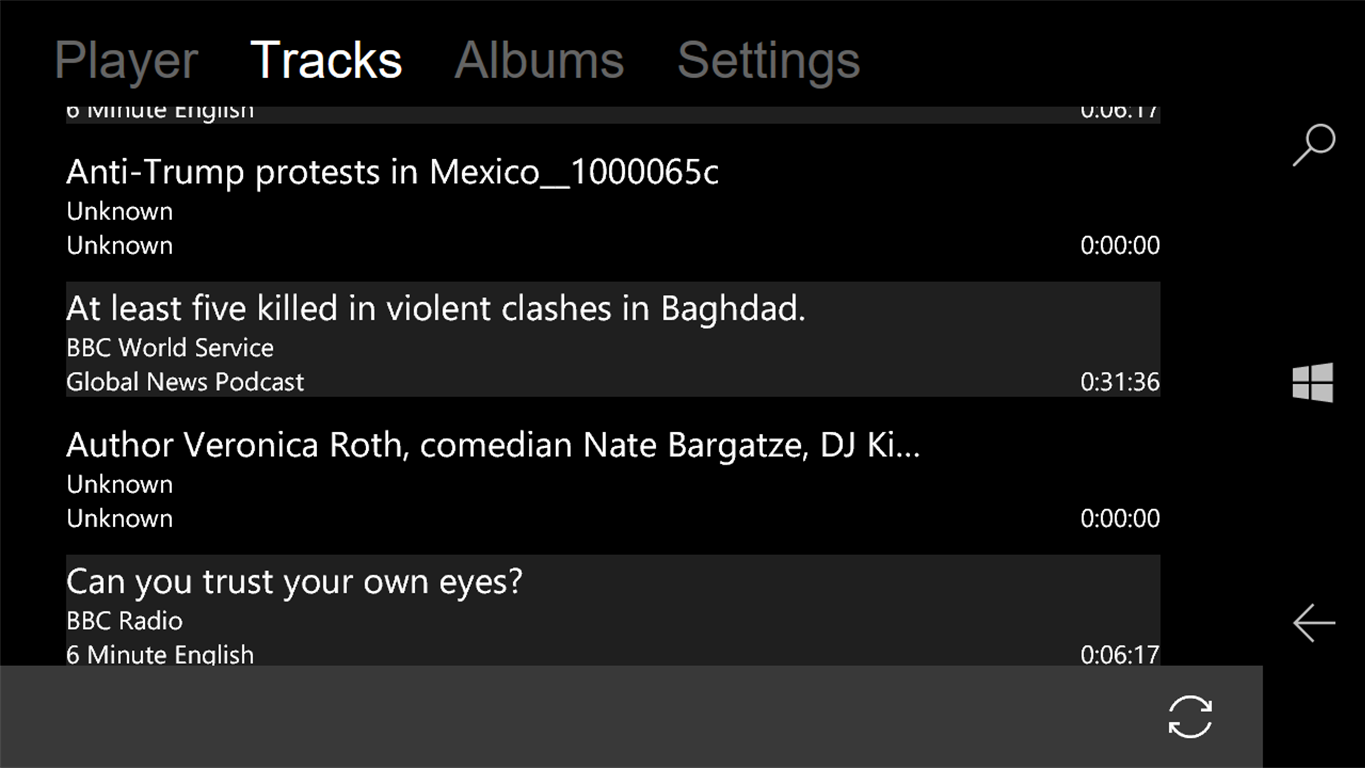Viewport: 1365px width, 768px height.
Task: Select track about violent clashes in Baghdad
Action: click(x=436, y=309)
